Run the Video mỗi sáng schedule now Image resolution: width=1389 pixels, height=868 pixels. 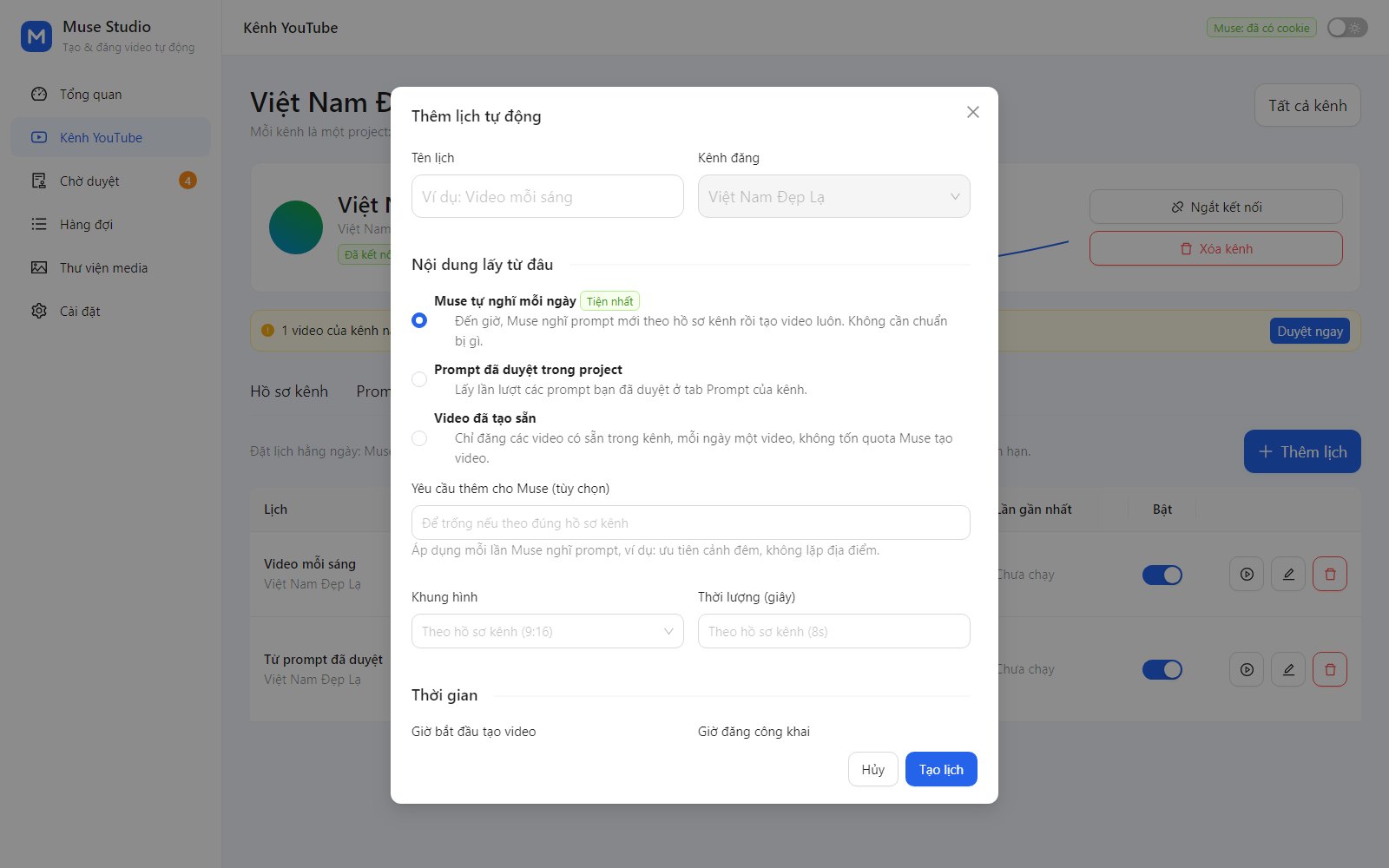(x=1247, y=574)
